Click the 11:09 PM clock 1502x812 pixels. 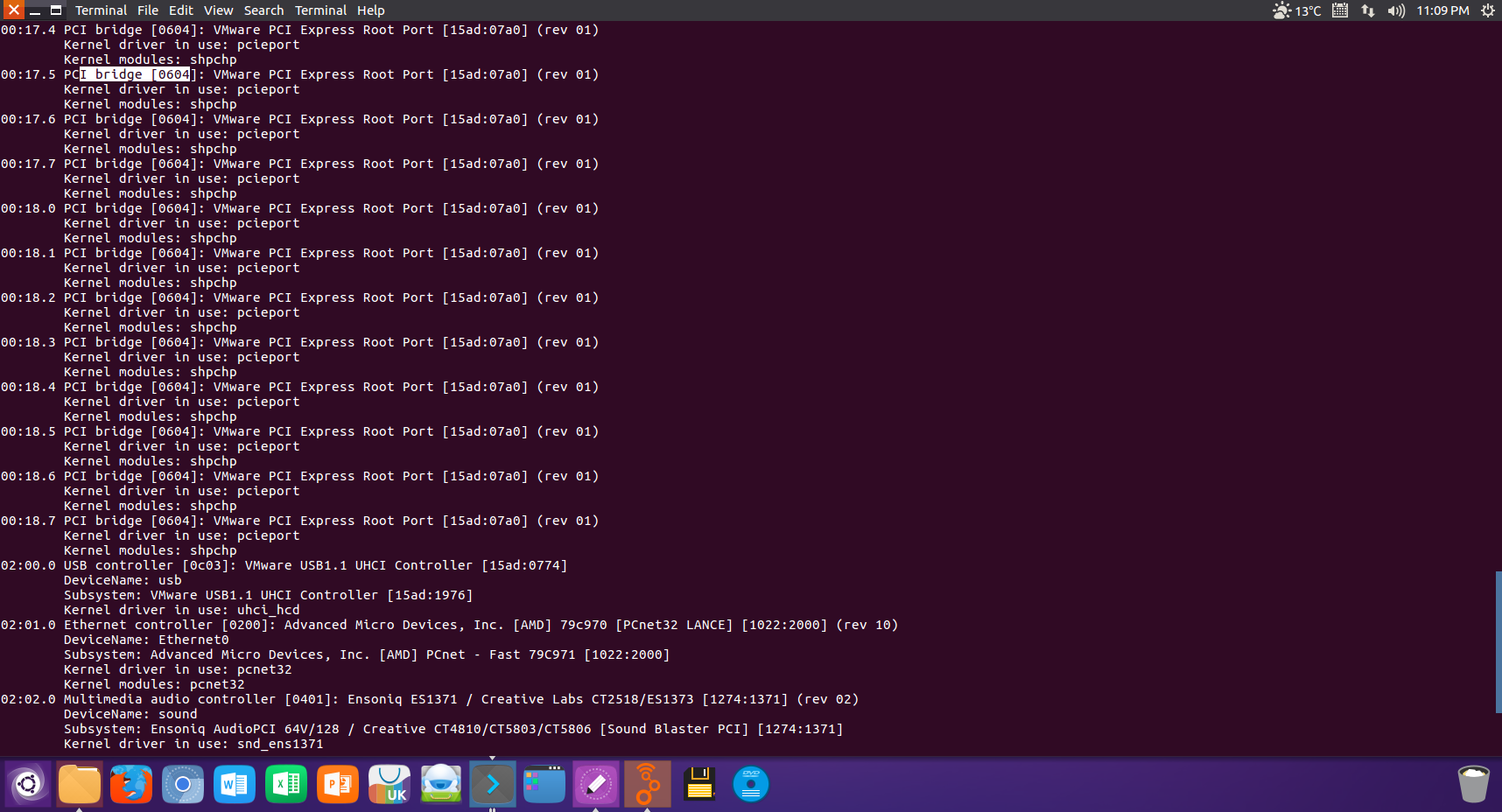1442,10
